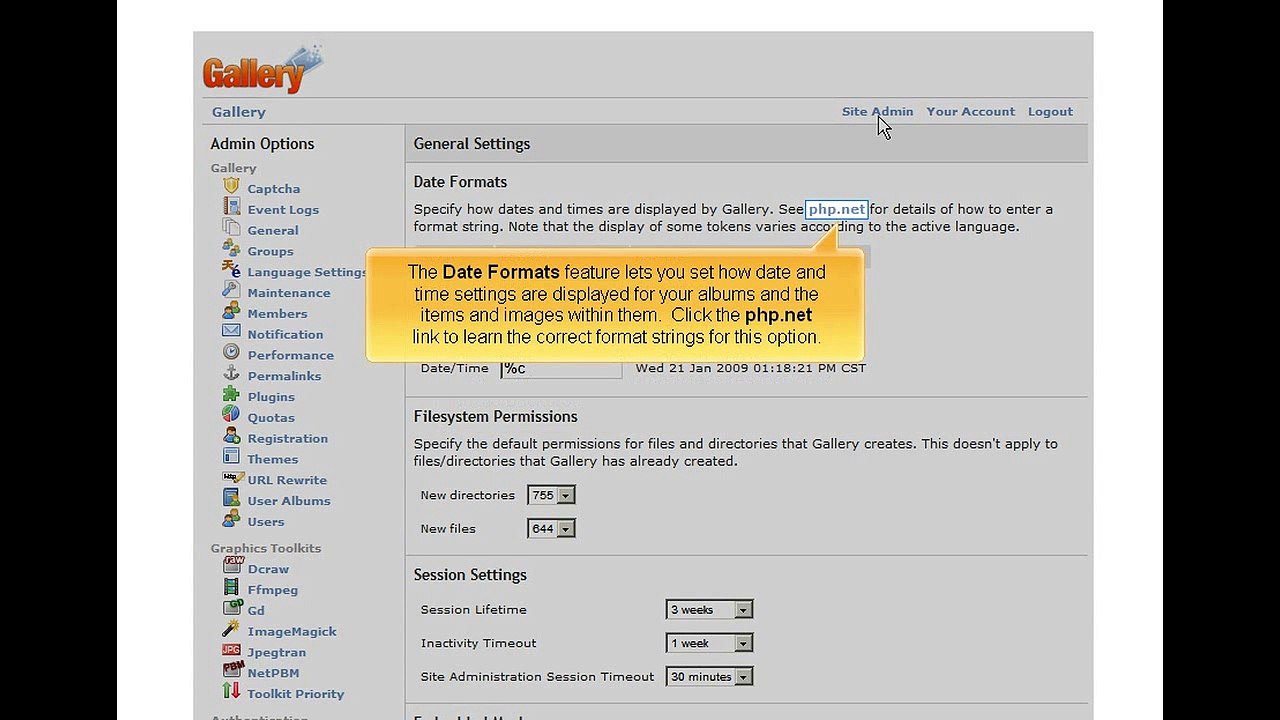
Task: Open the Permalinks link
Action: (x=285, y=377)
